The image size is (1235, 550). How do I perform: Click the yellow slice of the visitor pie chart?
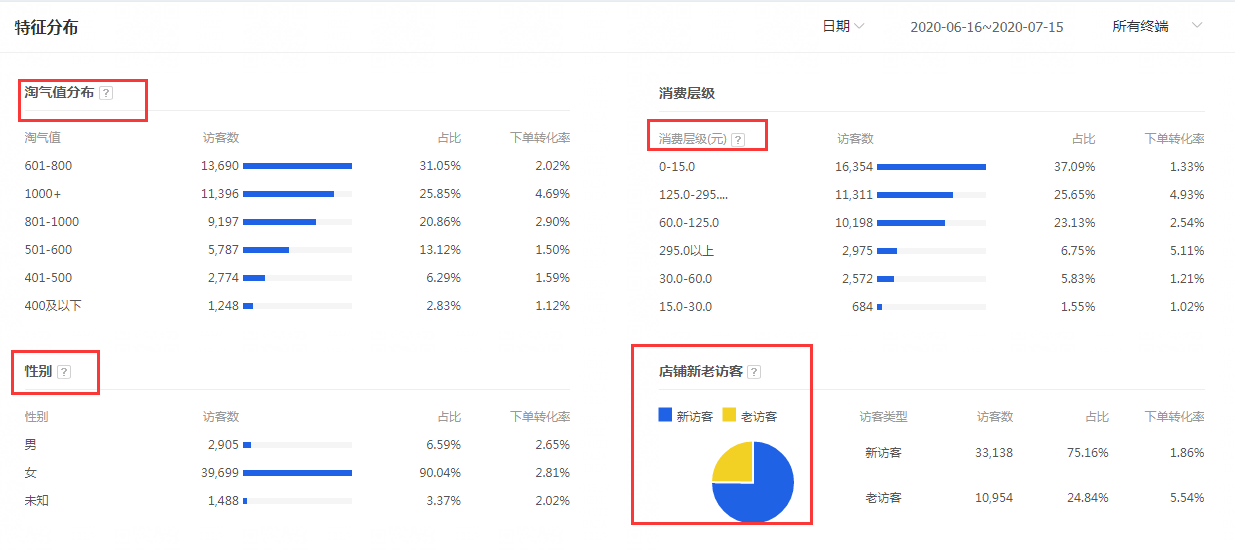click(x=734, y=464)
